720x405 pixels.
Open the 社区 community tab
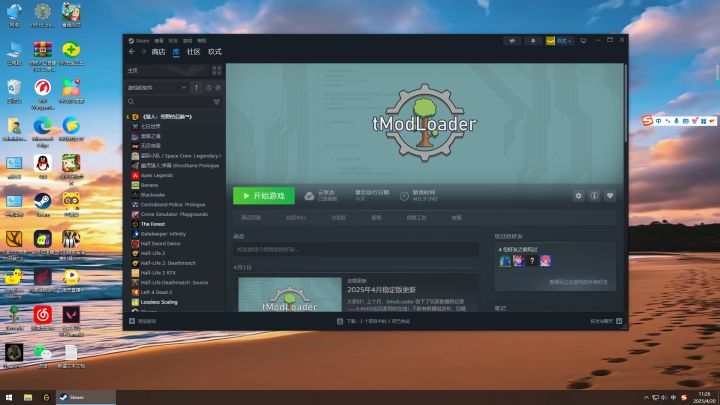(x=193, y=52)
